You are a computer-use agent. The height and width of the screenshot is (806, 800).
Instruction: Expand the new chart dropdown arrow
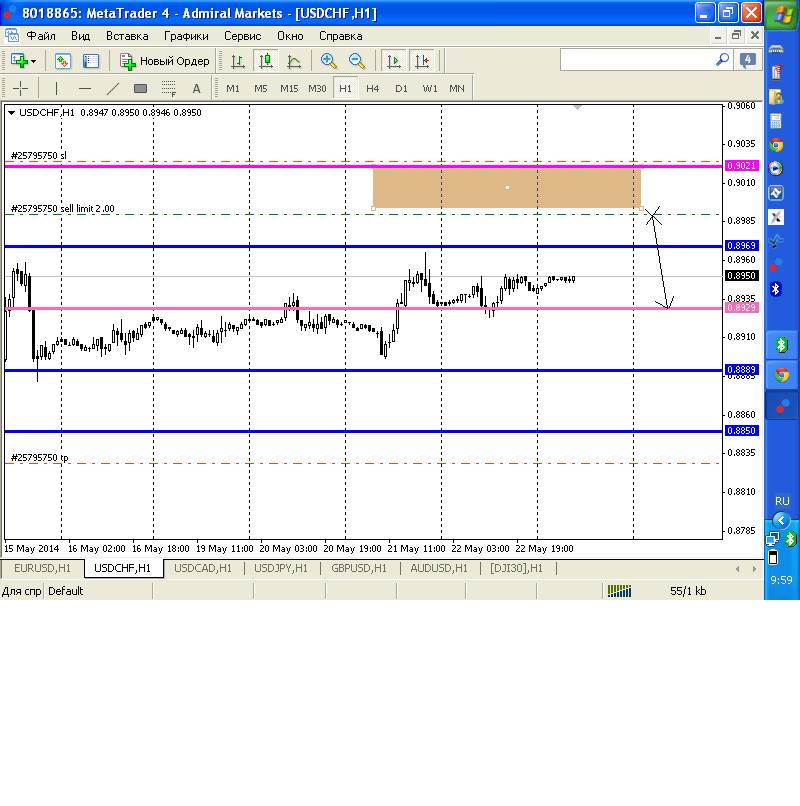[x=33, y=61]
